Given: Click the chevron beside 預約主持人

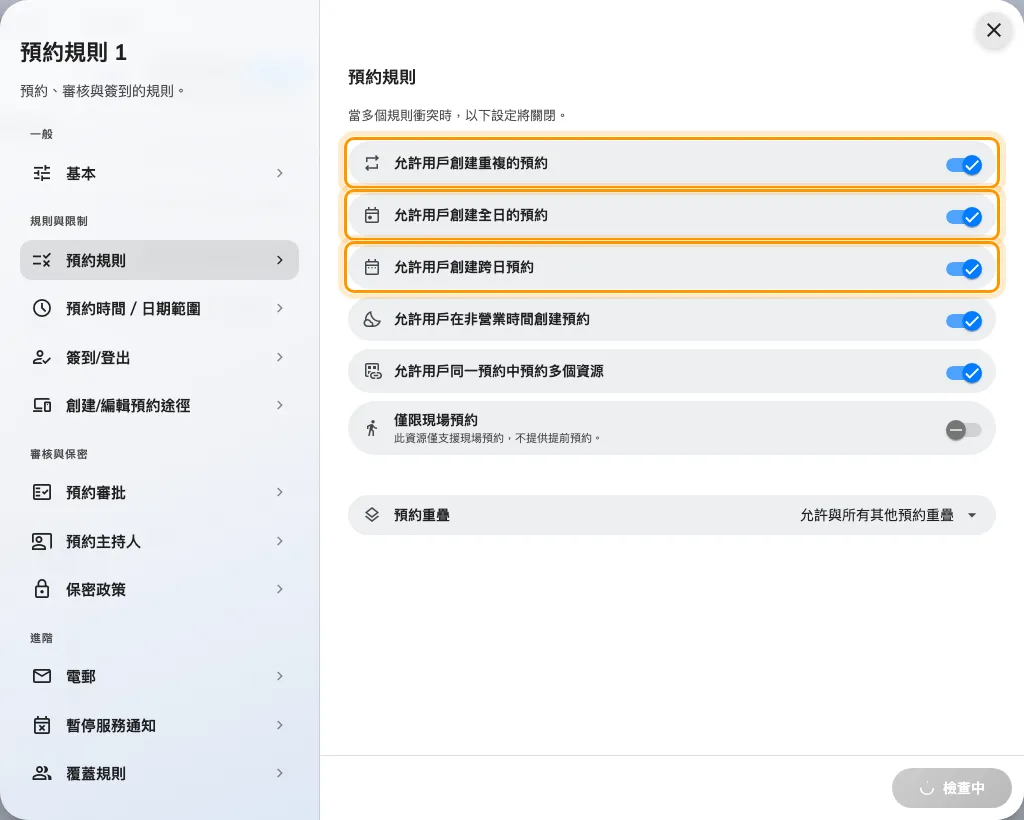Looking at the screenshot, I should (280, 541).
